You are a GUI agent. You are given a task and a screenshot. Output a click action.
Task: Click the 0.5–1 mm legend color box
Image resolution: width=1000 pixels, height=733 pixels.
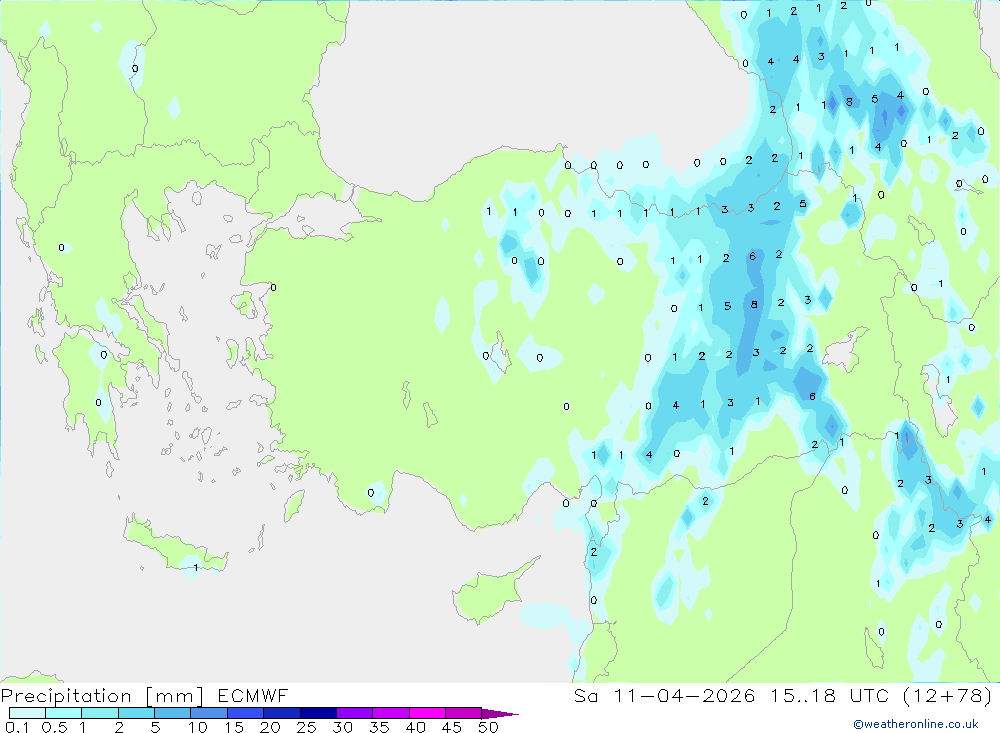[64, 713]
